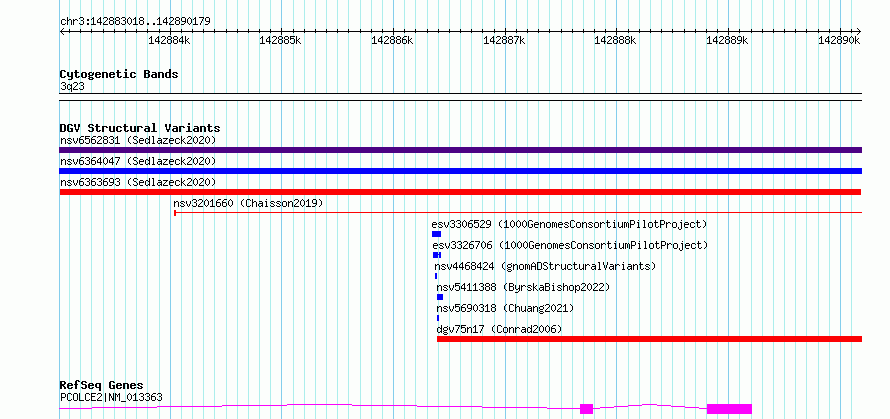Click ruler position 142885k
890x419 pixels.
click(x=280, y=40)
